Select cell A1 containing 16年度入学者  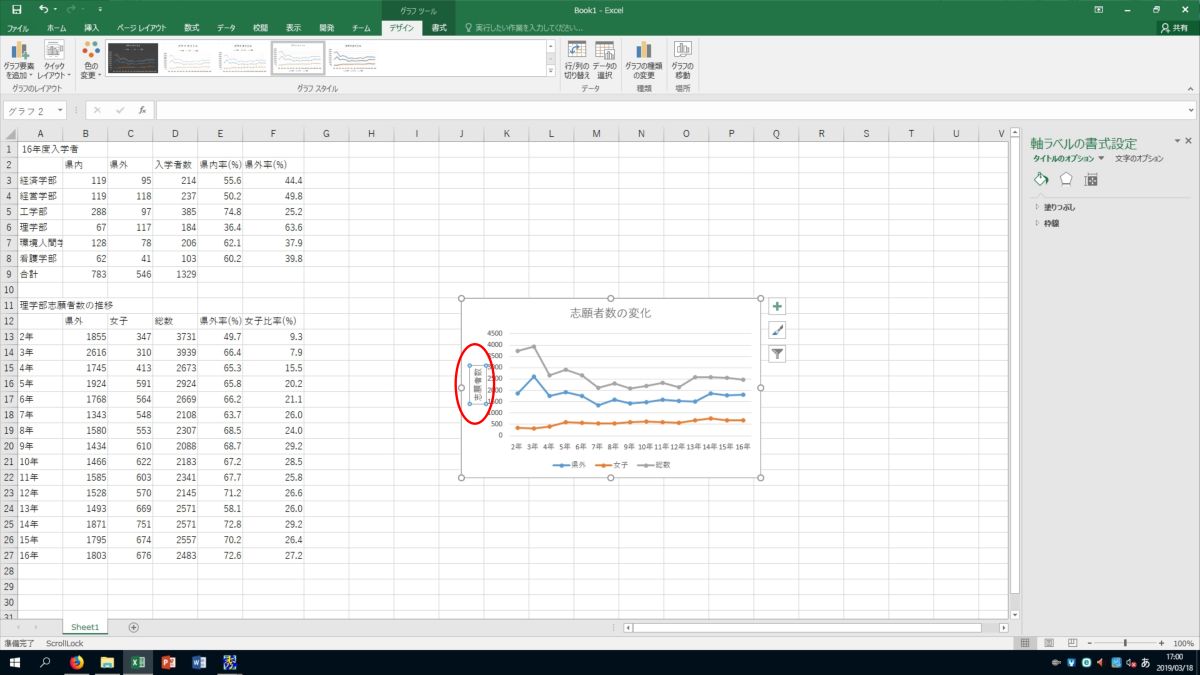tap(40, 148)
